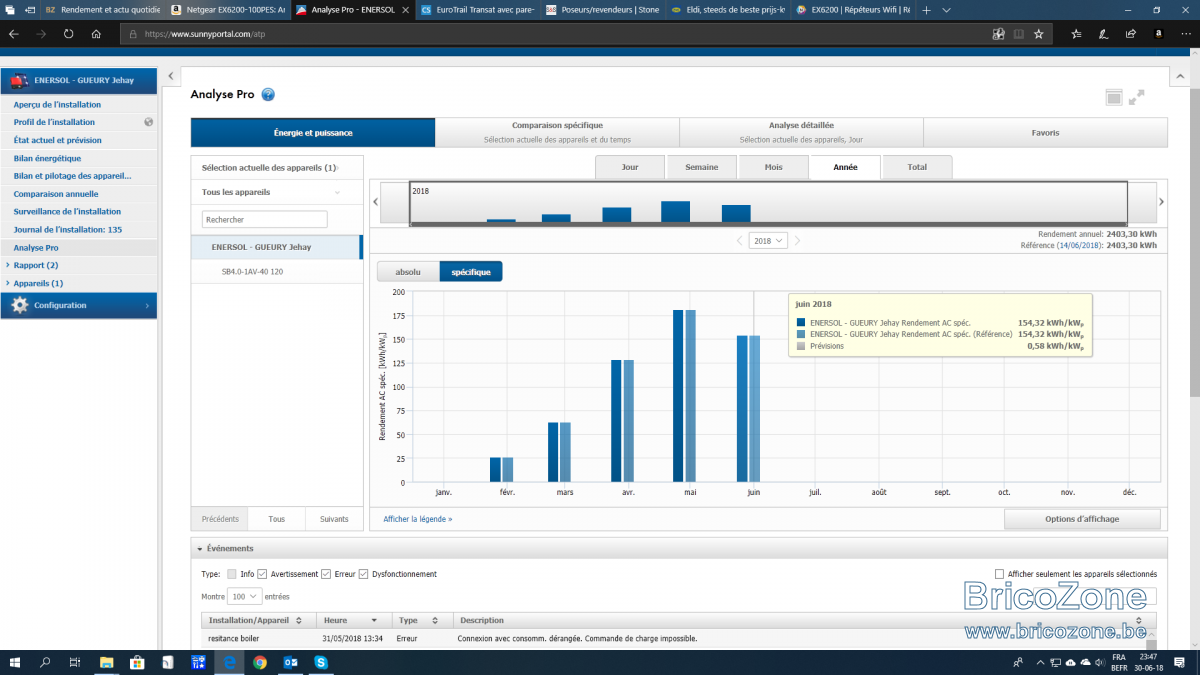Open Comparaison spécifique tab

(557, 132)
